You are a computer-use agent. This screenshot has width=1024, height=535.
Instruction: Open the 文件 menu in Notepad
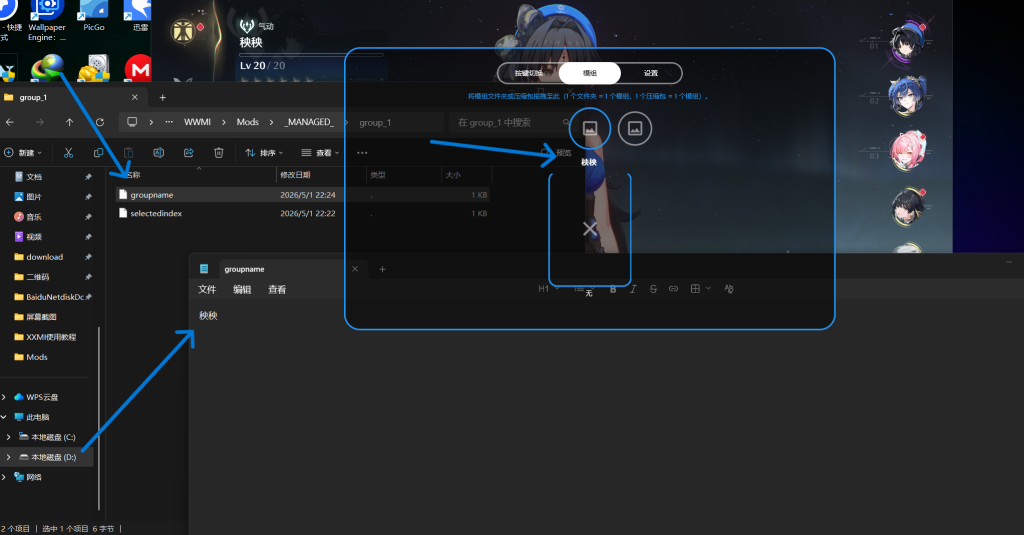point(207,289)
